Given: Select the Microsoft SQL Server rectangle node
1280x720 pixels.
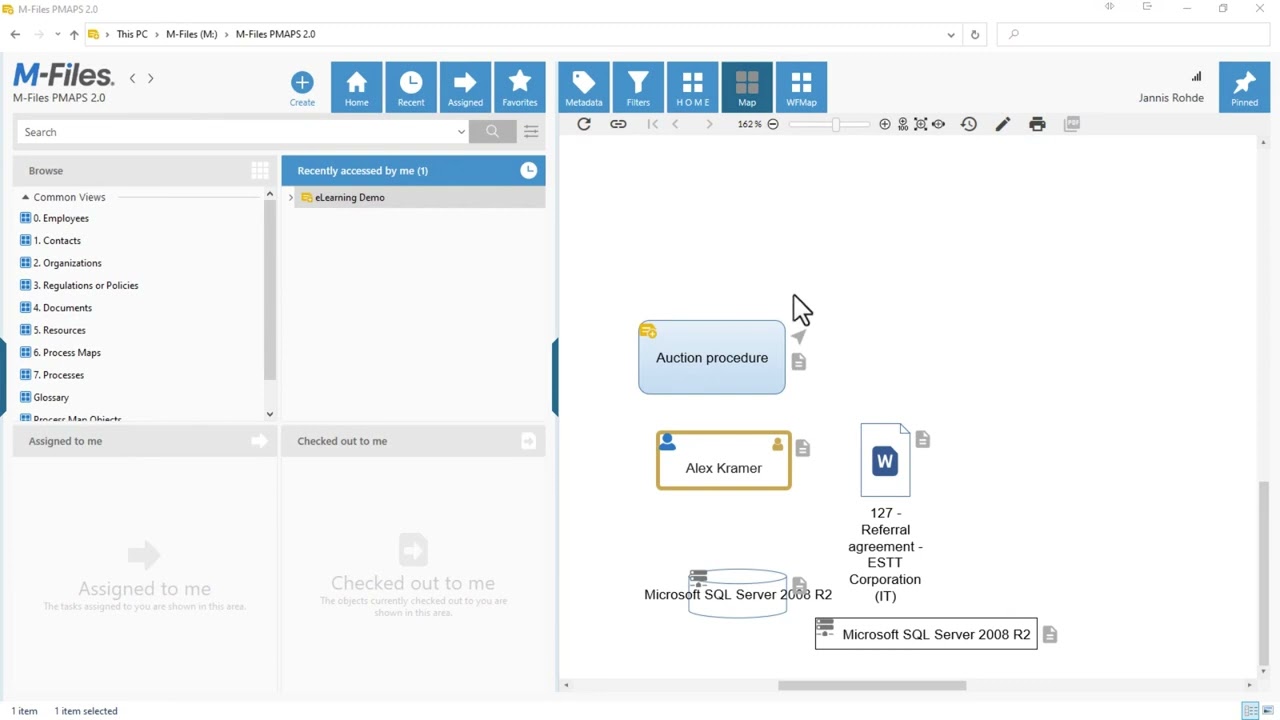Looking at the screenshot, I should [926, 634].
